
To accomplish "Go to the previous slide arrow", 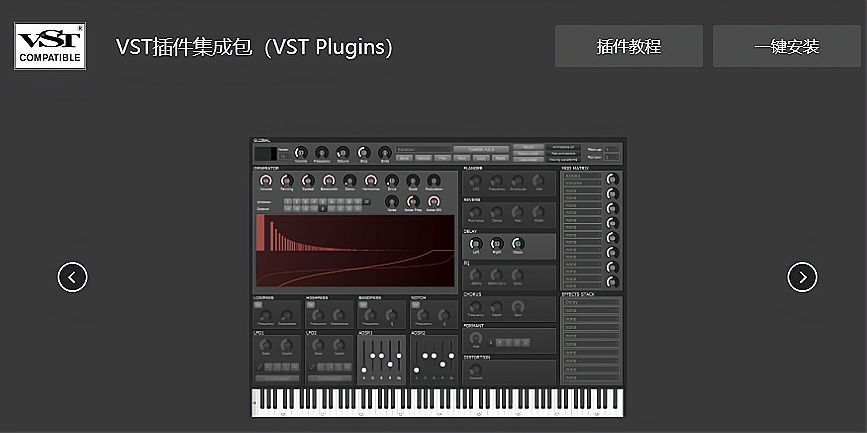I will coord(73,277).
